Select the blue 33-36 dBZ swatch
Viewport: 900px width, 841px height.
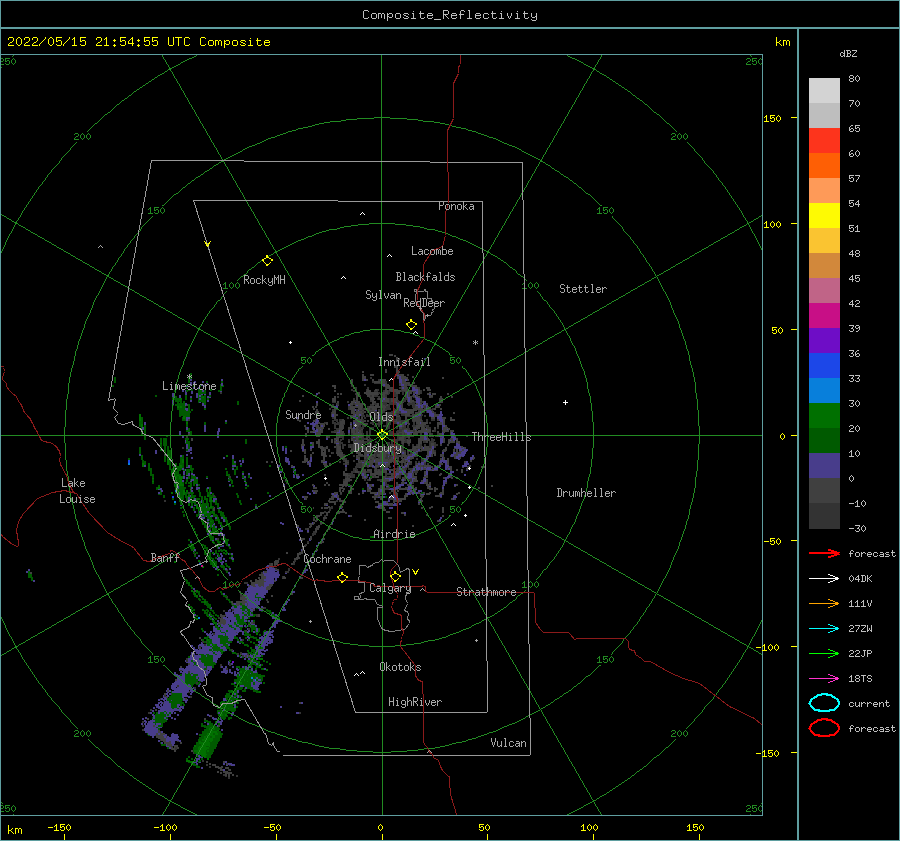pos(824,366)
